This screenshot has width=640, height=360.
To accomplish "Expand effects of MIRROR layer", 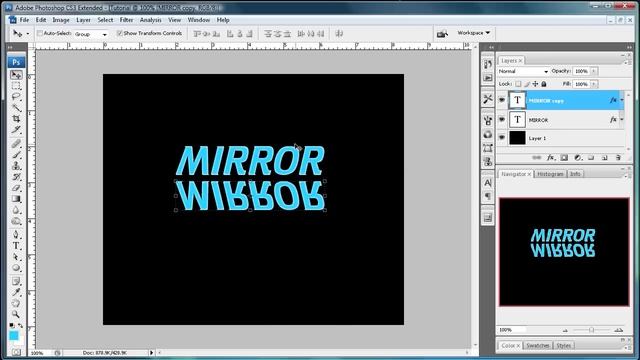I will (x=622, y=120).
